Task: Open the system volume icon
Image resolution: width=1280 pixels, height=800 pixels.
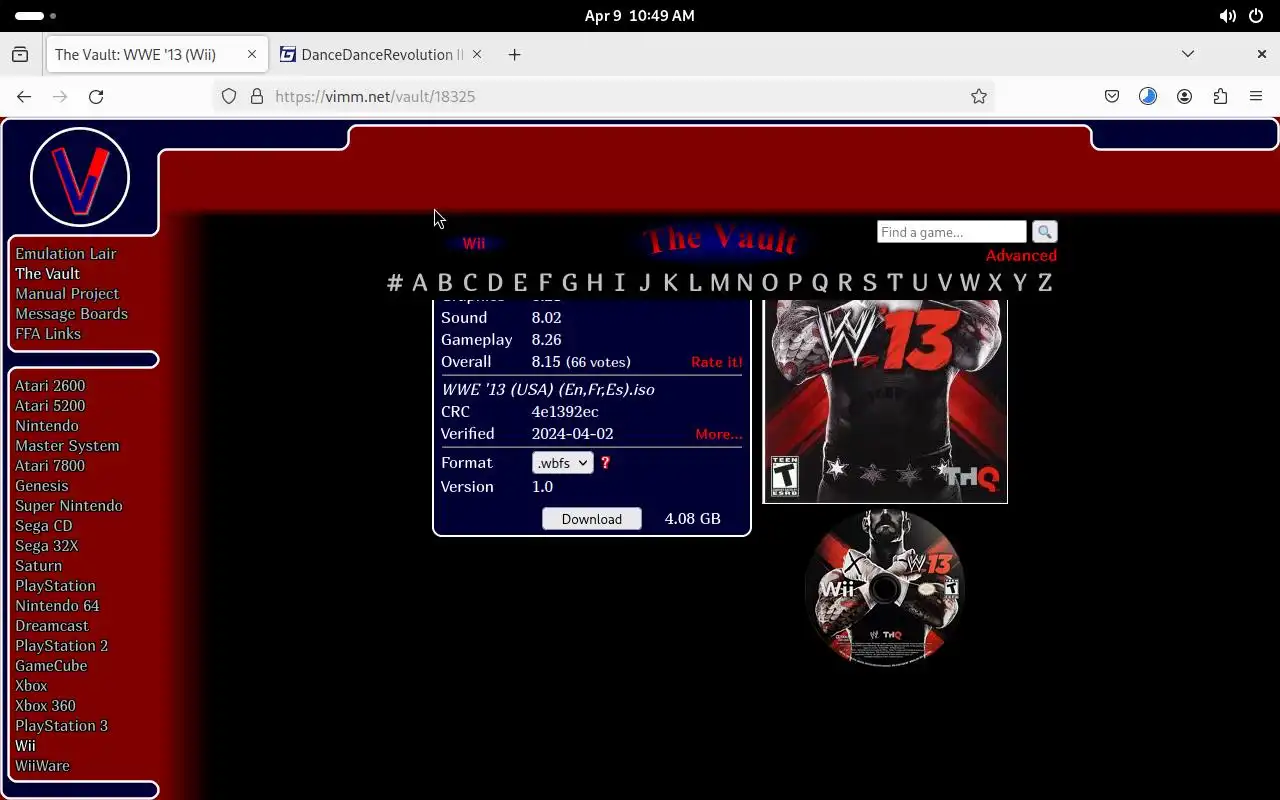Action: tap(1227, 16)
